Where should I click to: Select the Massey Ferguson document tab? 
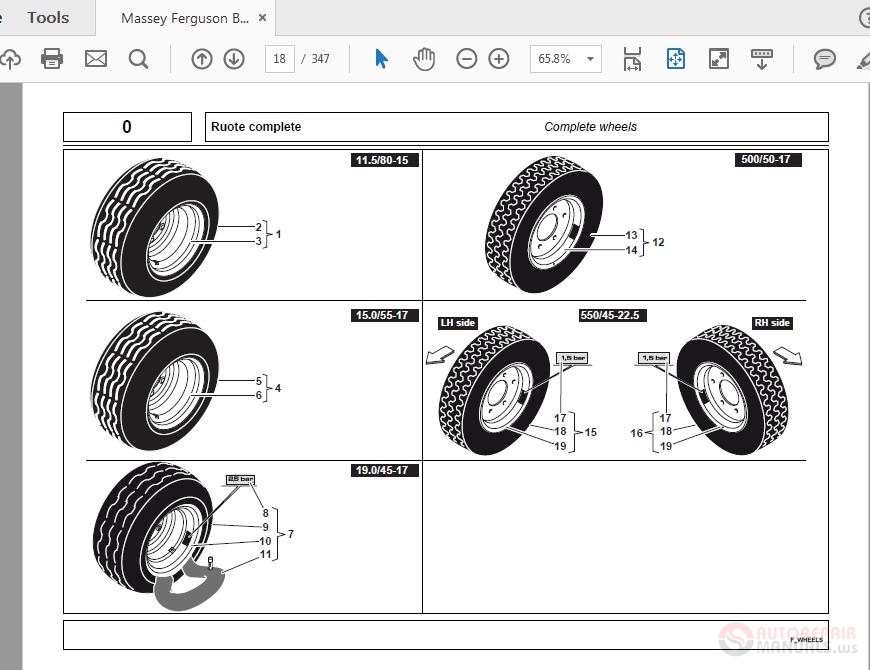(x=184, y=18)
